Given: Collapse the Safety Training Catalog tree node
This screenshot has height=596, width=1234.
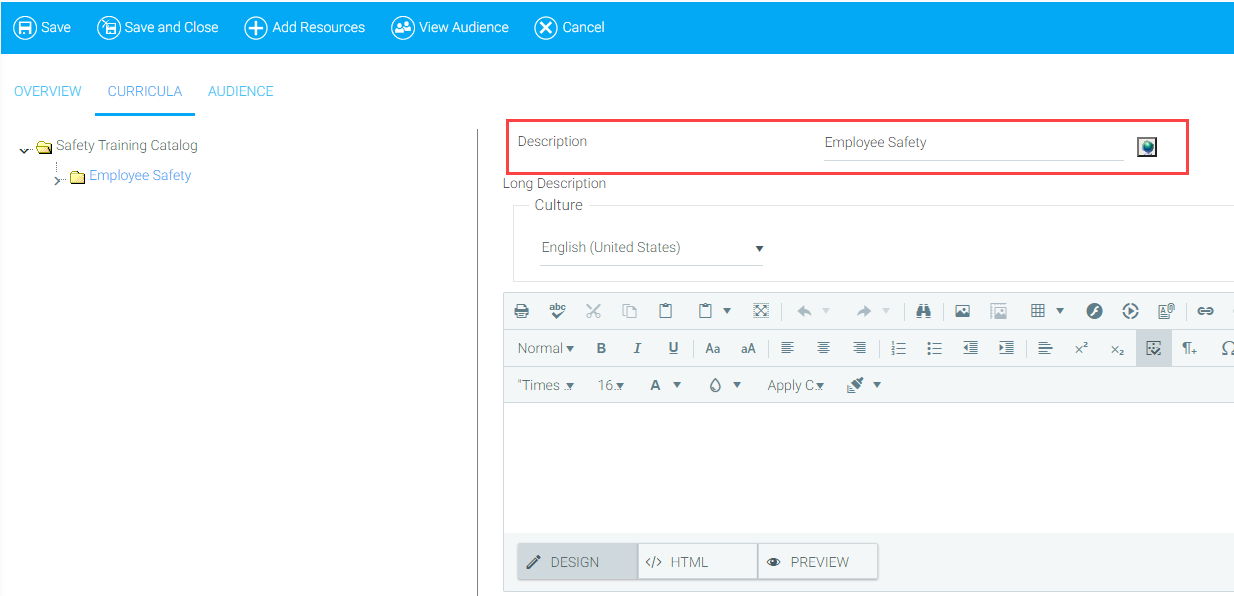Looking at the screenshot, I should [24, 150].
